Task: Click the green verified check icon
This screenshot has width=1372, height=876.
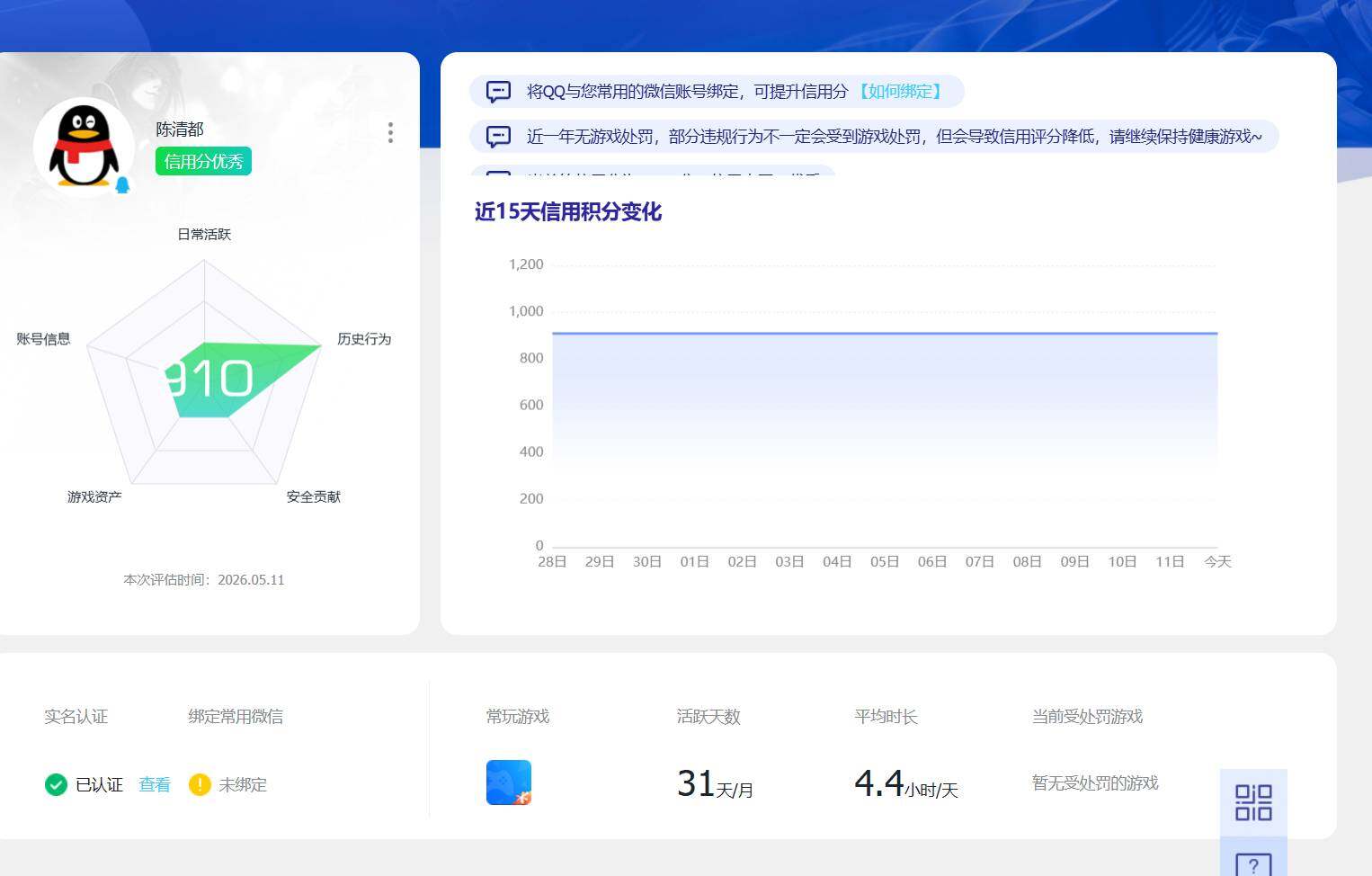Action: click(x=56, y=784)
